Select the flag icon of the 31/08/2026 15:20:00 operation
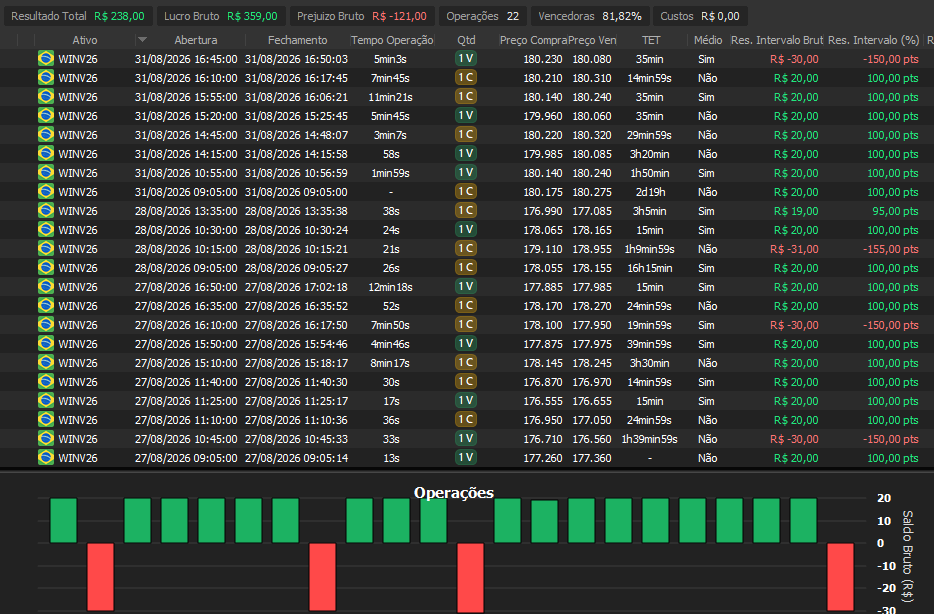934x614 pixels. coord(46,116)
